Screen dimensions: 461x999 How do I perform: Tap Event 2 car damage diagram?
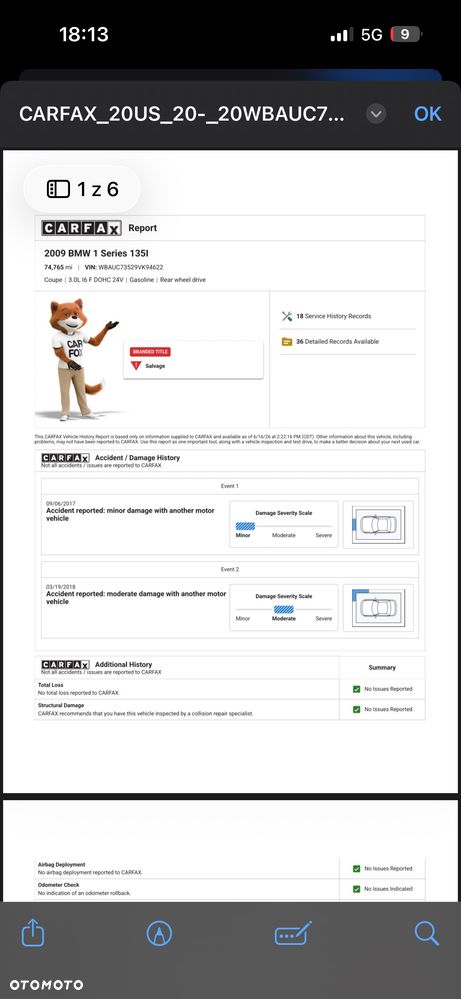click(x=378, y=608)
